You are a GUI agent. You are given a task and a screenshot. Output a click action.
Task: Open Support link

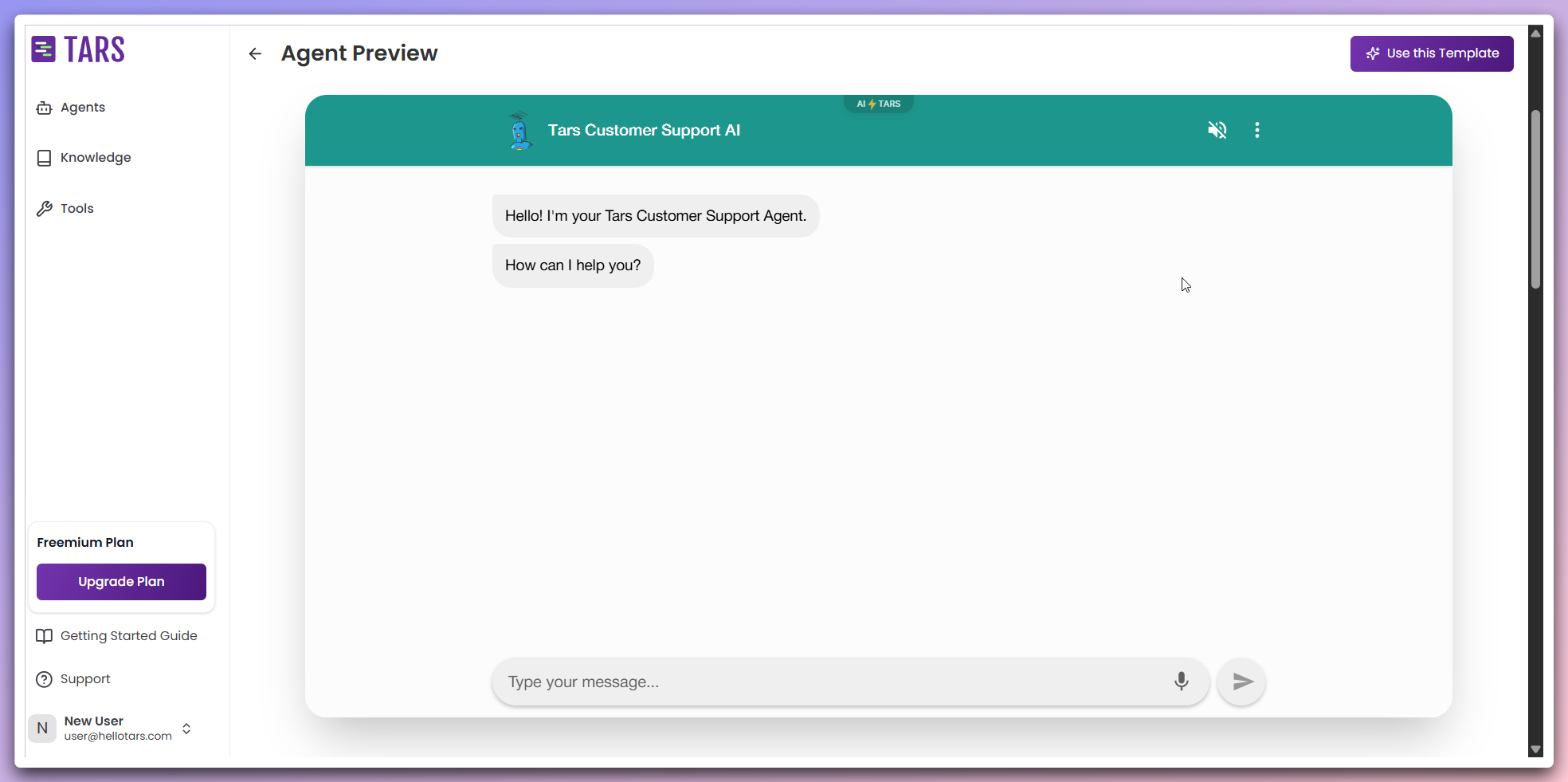(73, 679)
